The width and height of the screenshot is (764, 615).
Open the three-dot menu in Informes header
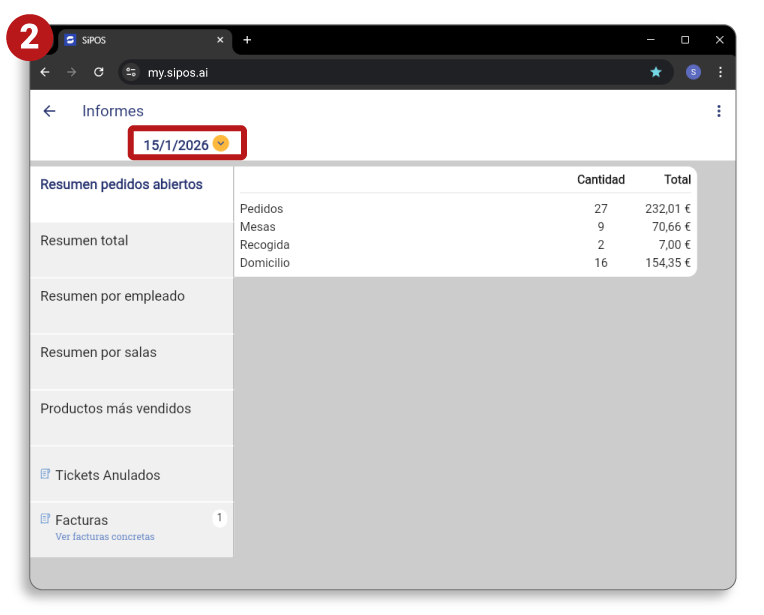718,111
